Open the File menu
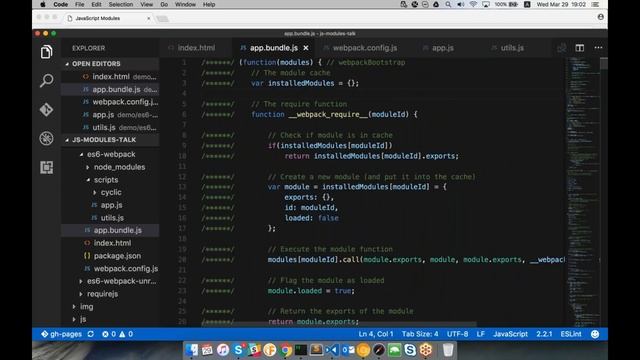This screenshot has width=640, height=360. [80, 4]
